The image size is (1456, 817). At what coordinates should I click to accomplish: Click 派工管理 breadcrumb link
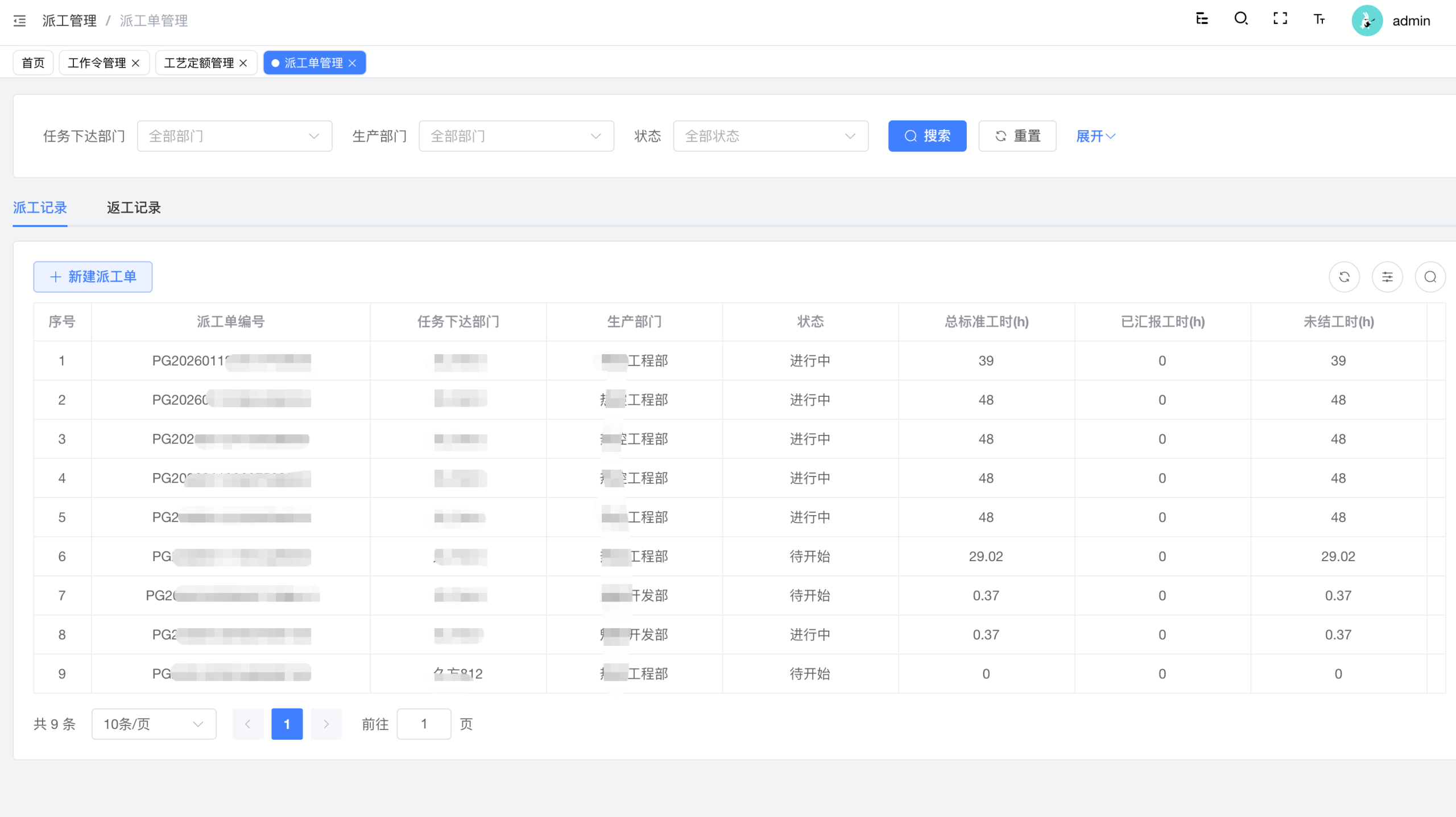(x=69, y=21)
